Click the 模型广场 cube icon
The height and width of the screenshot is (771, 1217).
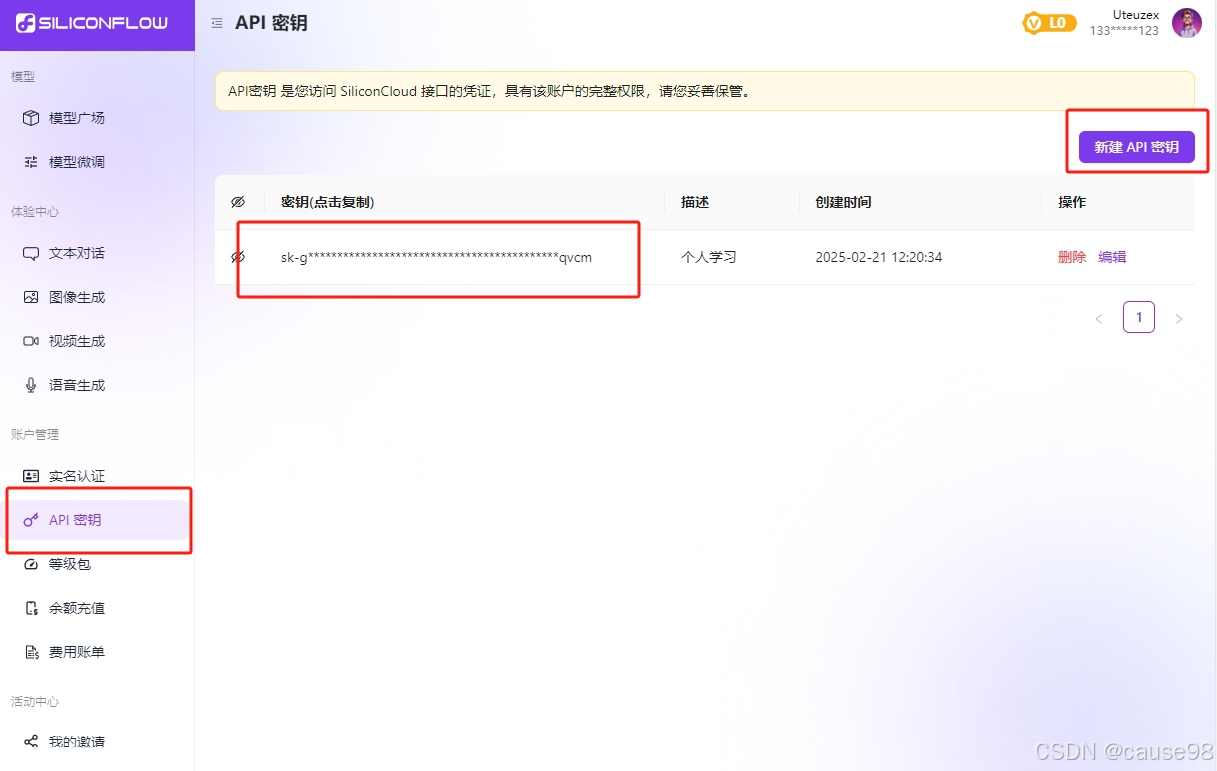click(x=31, y=118)
